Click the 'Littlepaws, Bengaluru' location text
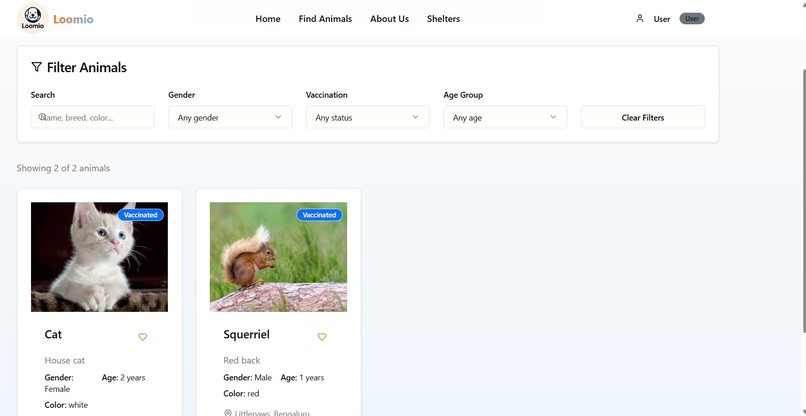806x416 pixels. tap(272, 413)
